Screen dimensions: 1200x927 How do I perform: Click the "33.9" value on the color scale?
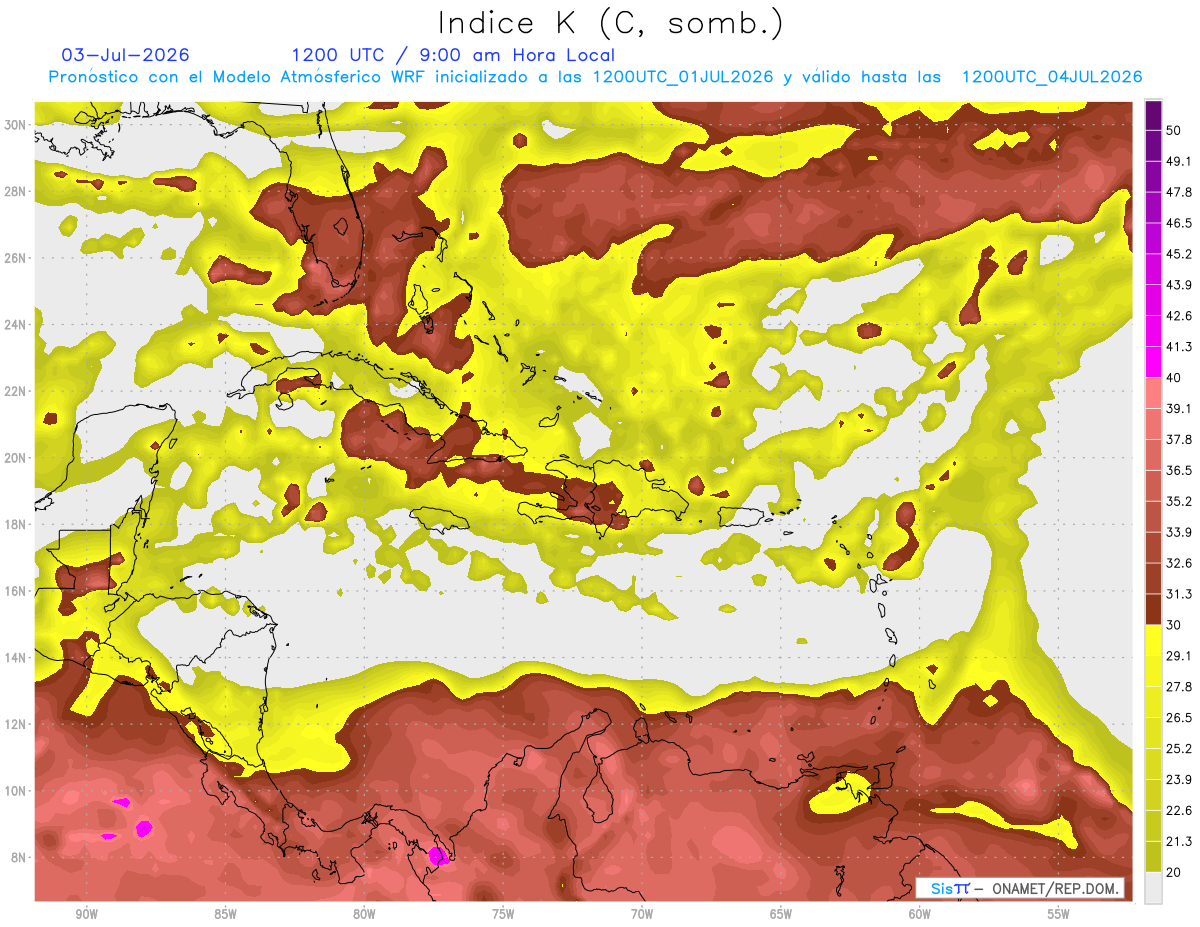coord(1180,532)
